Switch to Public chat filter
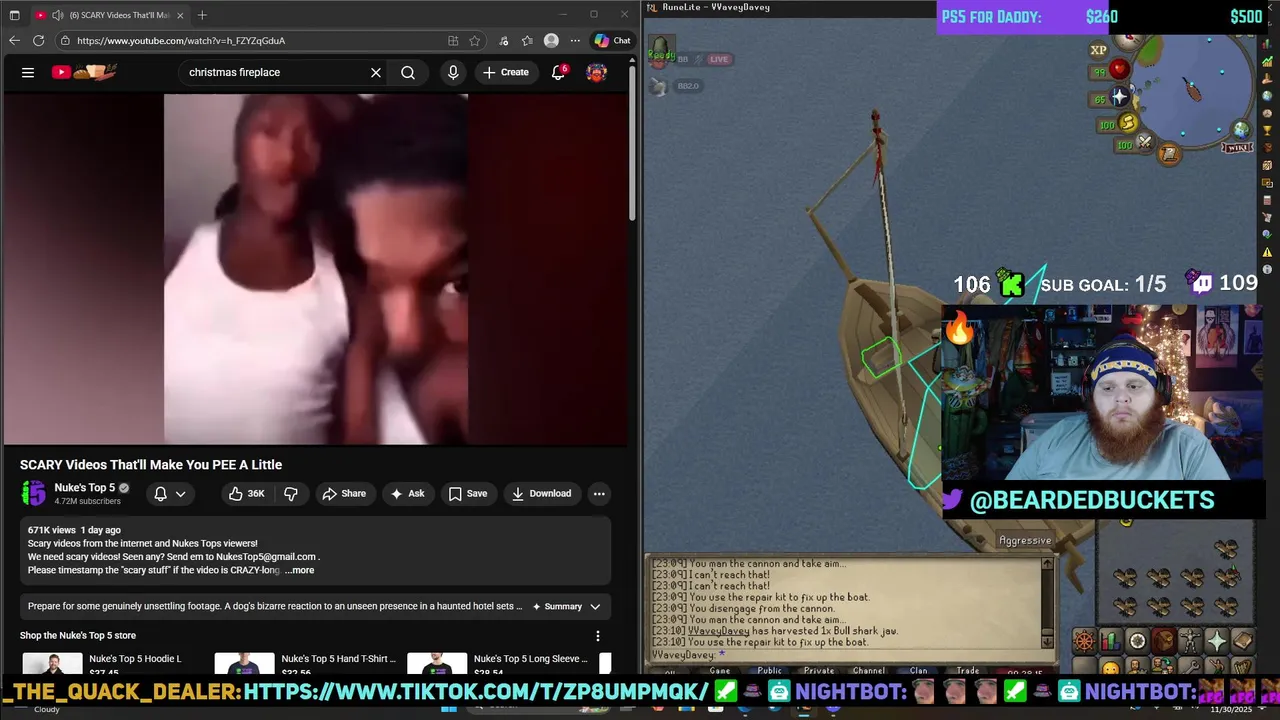 tap(770, 671)
